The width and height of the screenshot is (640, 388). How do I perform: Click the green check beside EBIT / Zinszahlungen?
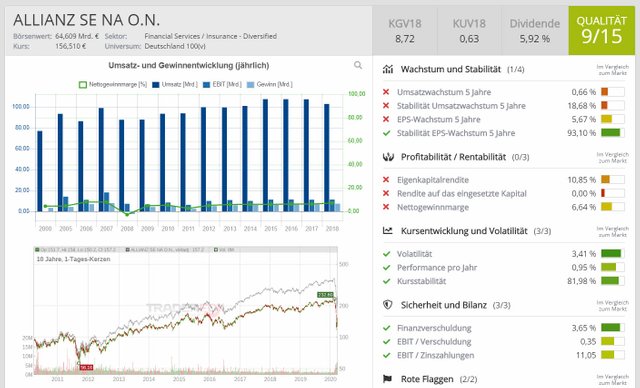[x=386, y=355]
